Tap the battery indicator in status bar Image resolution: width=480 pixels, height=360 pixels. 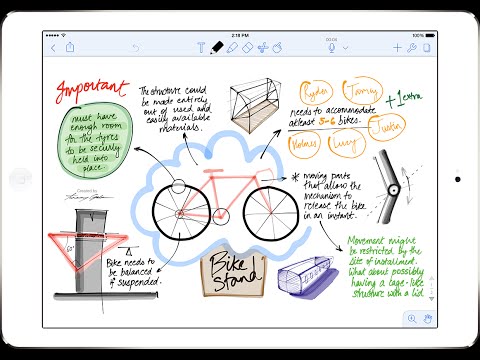coord(430,35)
